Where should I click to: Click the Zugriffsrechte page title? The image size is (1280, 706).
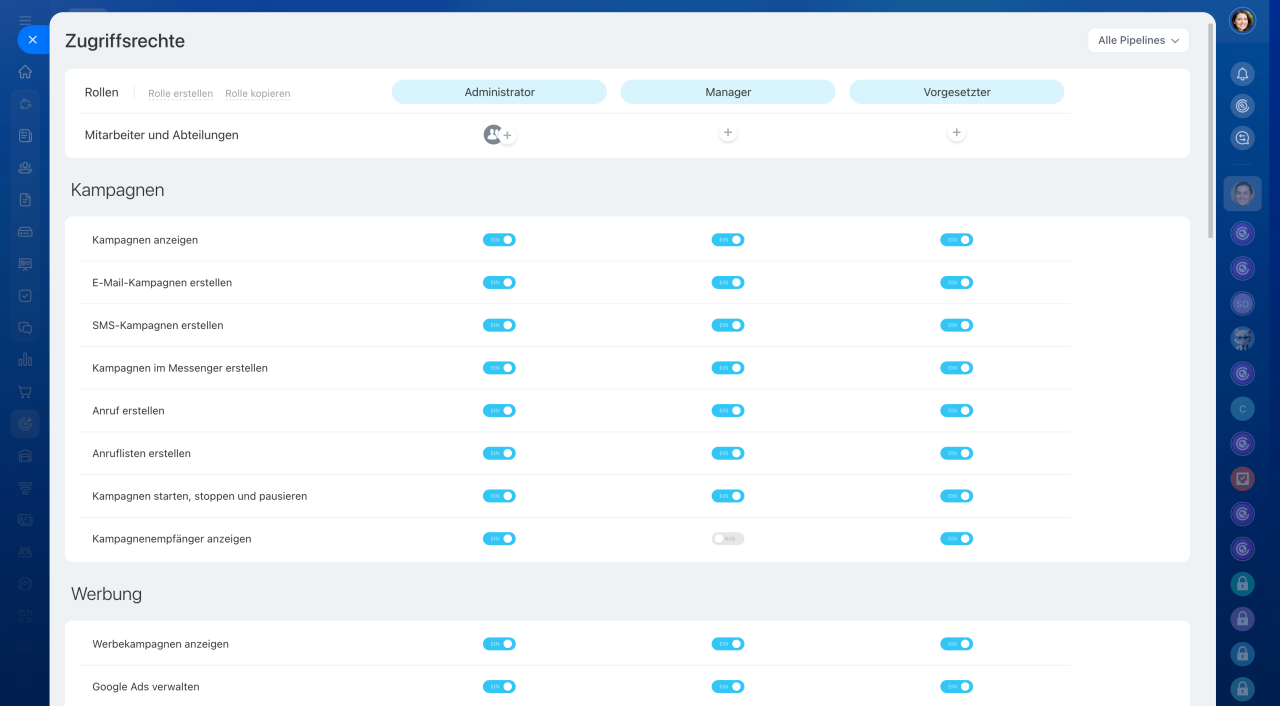[x=125, y=41]
